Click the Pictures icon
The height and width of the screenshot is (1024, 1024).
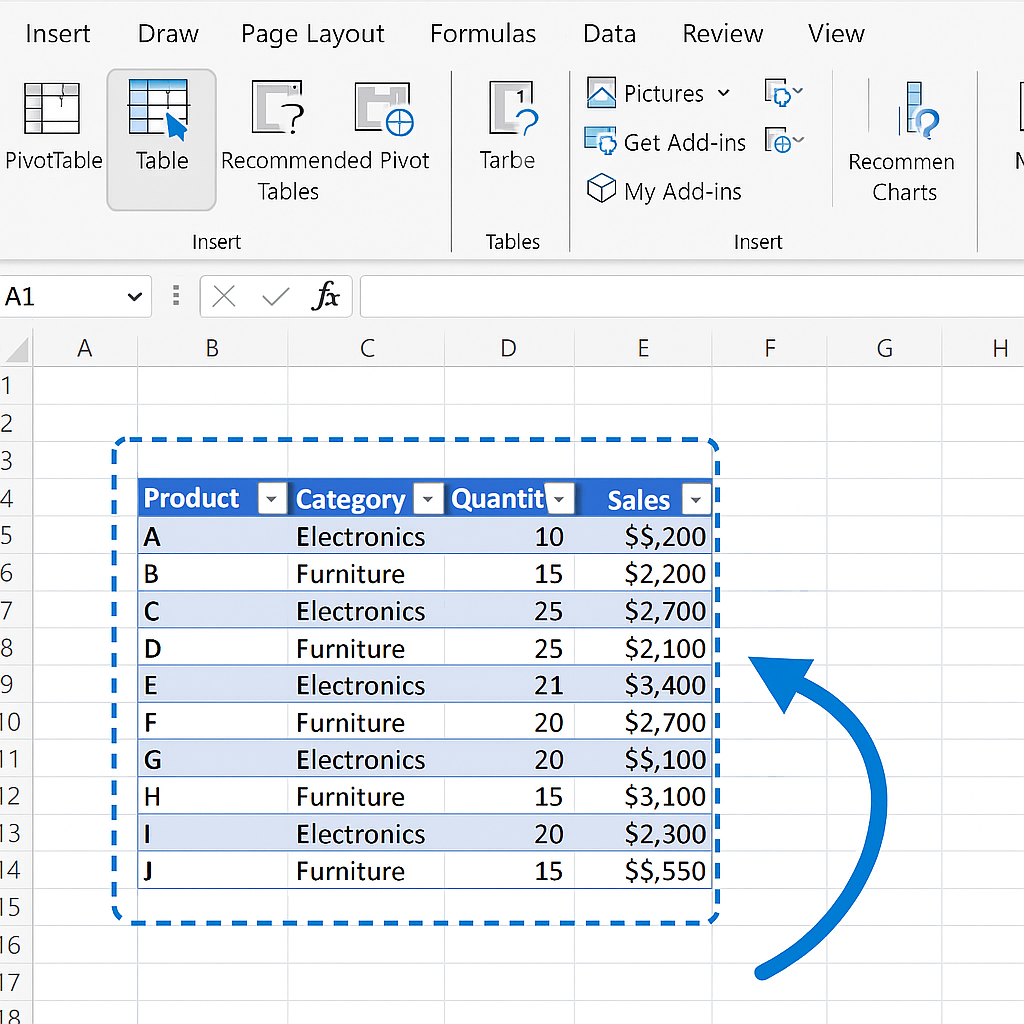[601, 93]
